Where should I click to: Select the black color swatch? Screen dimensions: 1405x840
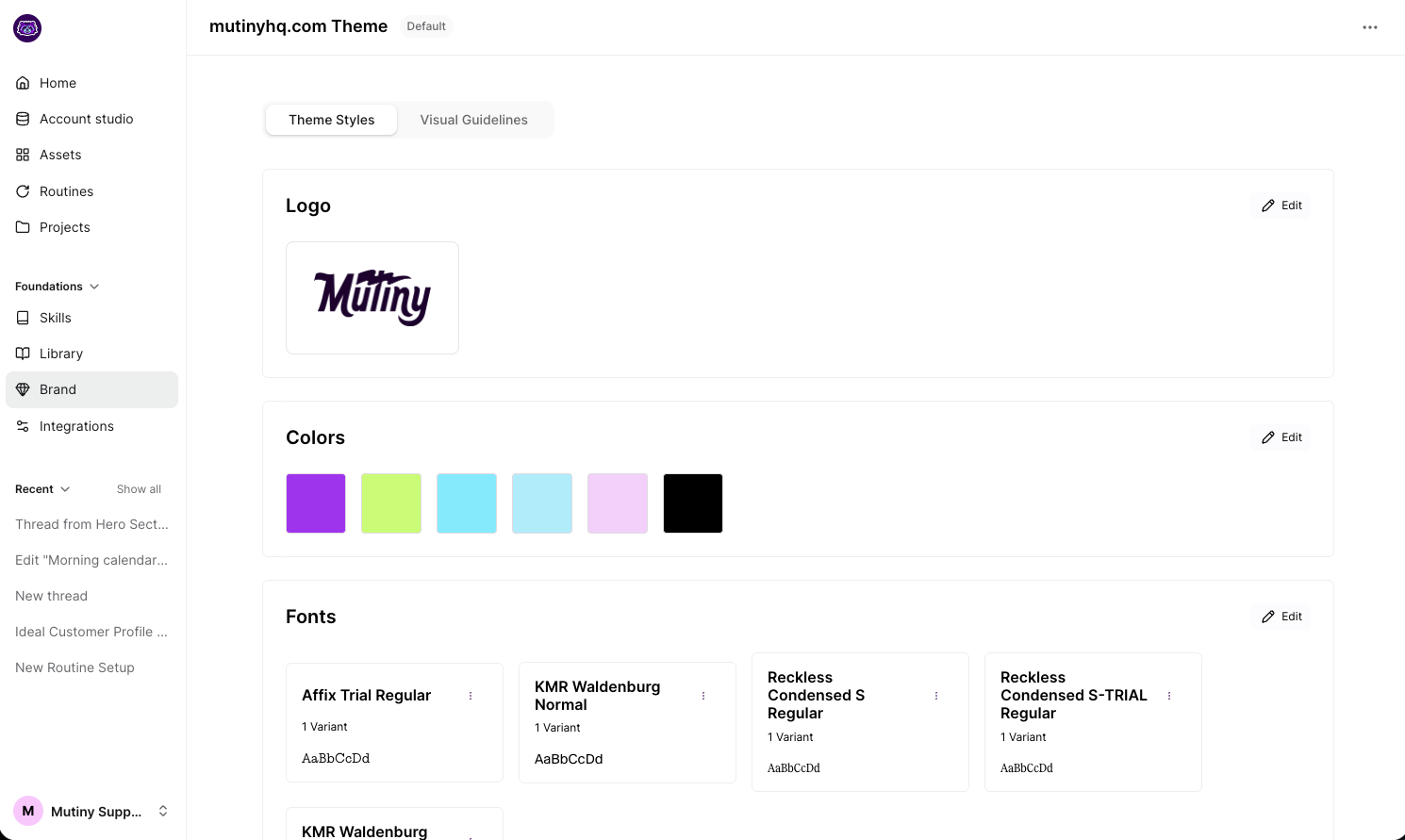coord(693,503)
